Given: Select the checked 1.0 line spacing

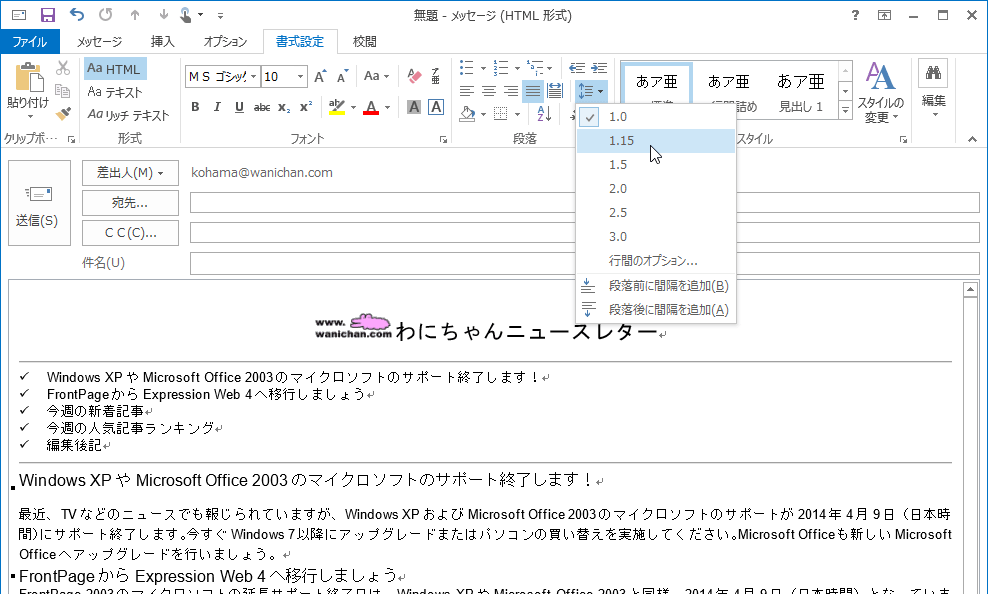Looking at the screenshot, I should 656,117.
